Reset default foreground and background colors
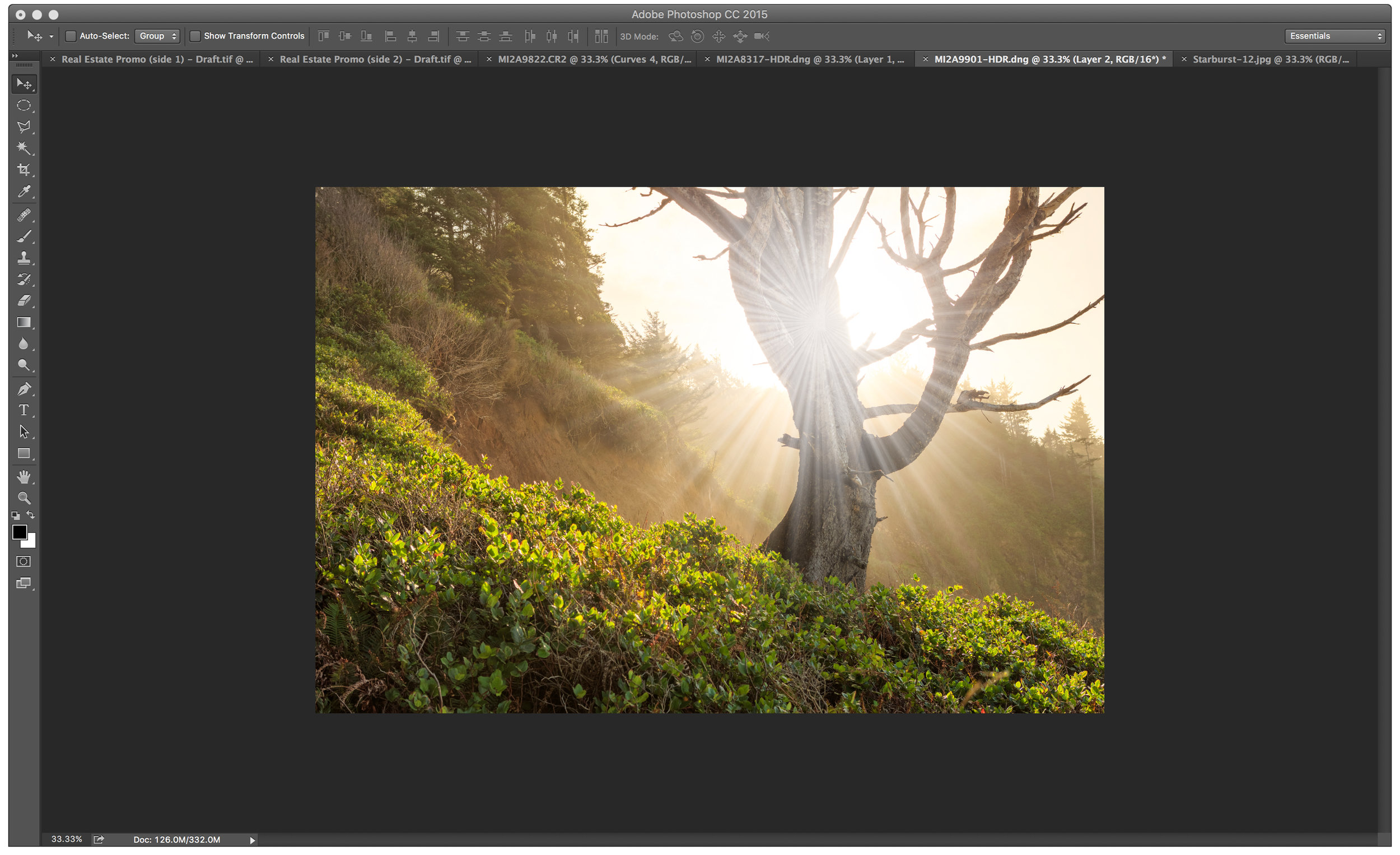 [x=15, y=516]
